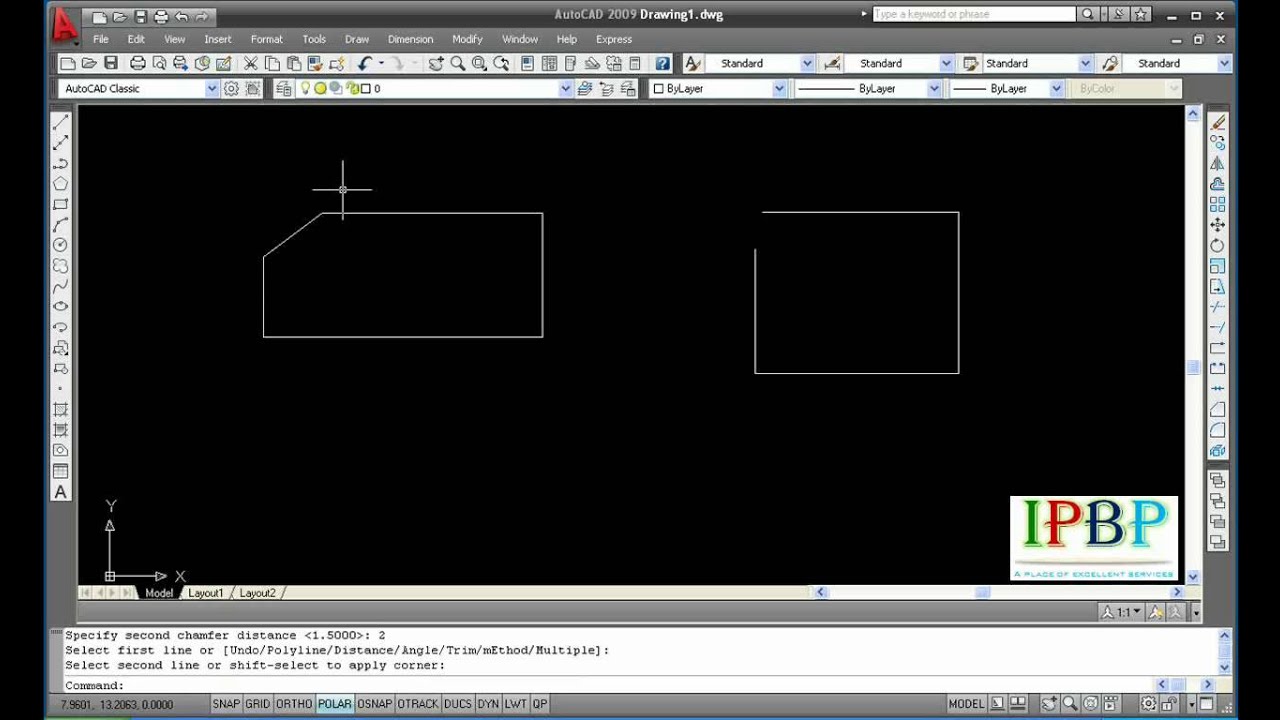
Task: Select the Hatch tool
Action: [61, 410]
